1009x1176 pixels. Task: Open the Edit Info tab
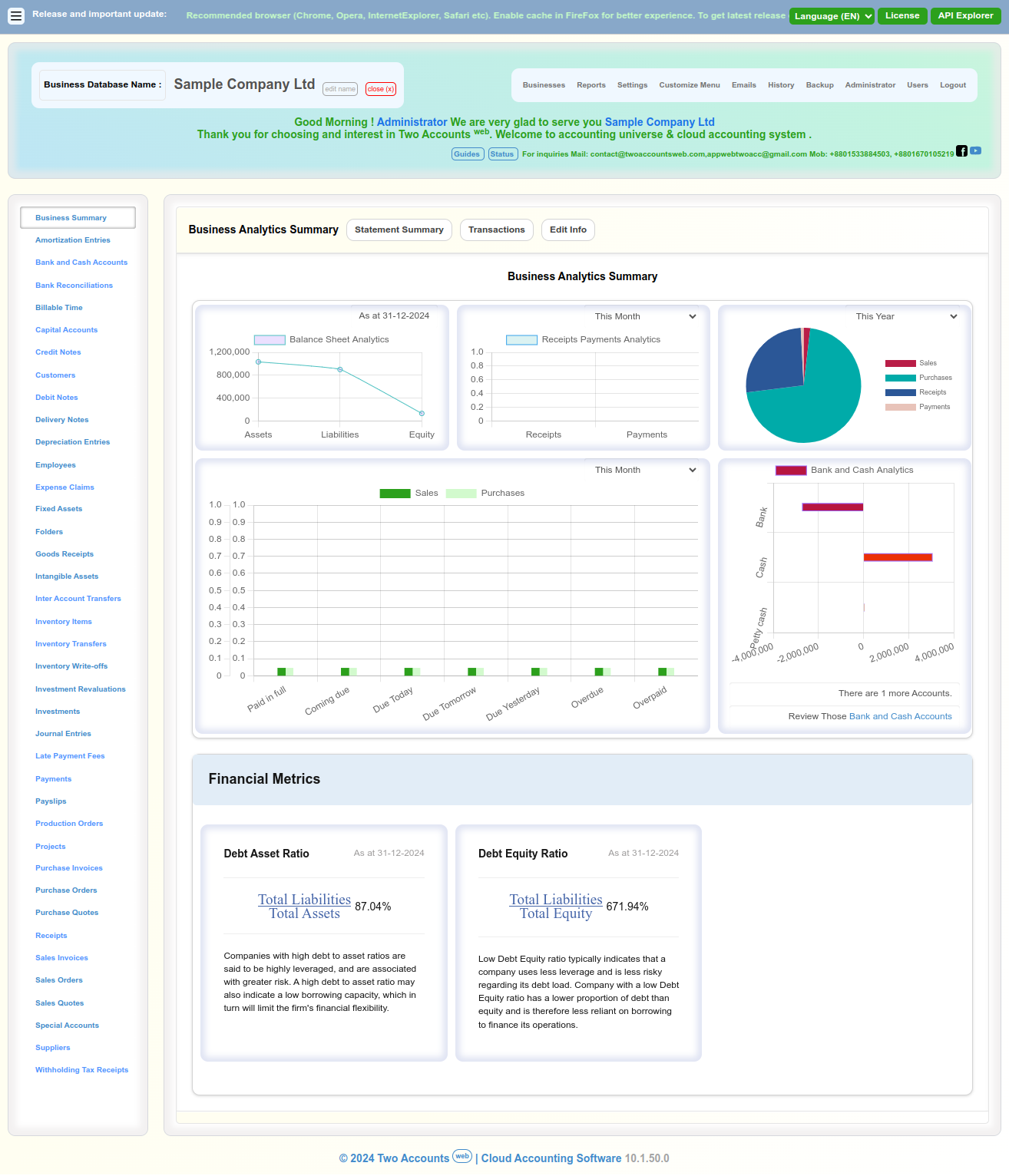coord(567,230)
